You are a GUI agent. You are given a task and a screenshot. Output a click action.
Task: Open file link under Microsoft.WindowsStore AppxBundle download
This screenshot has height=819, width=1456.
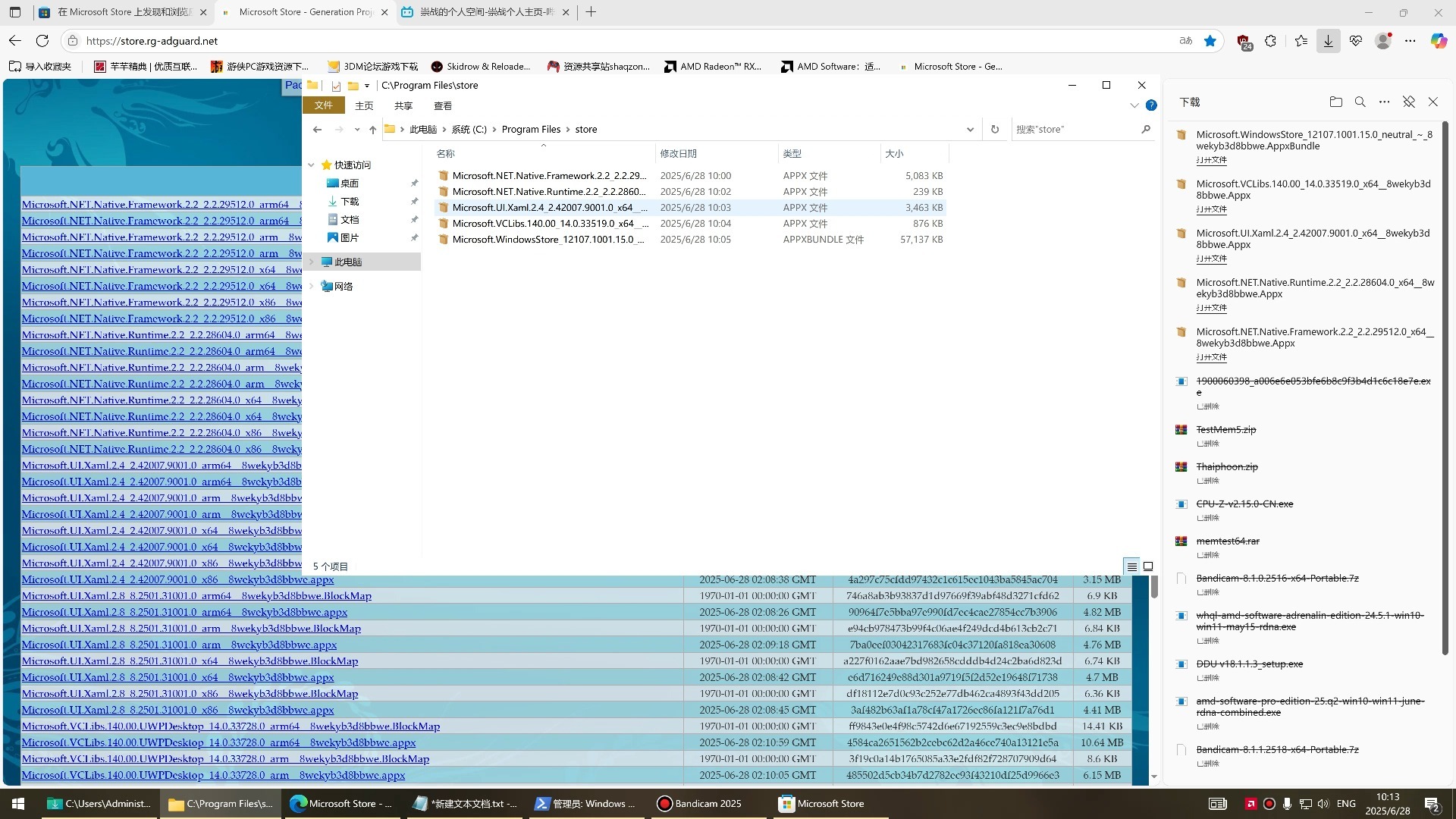point(1211,160)
